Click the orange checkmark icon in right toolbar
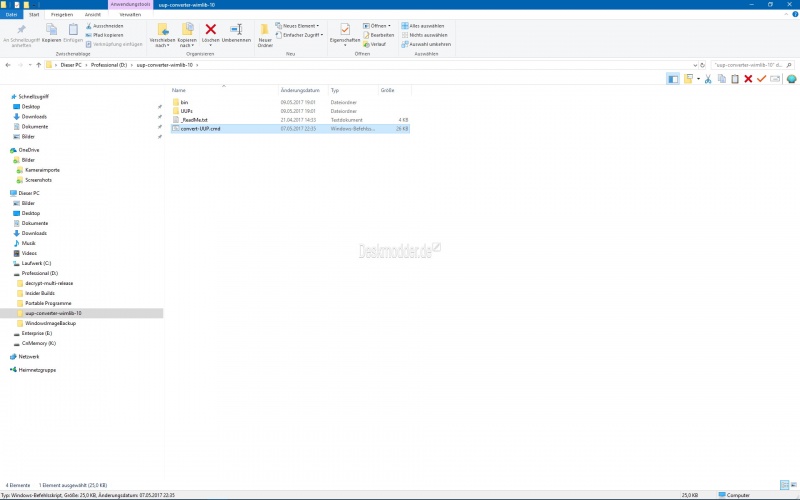Viewport: 800px width, 500px height. [761, 79]
